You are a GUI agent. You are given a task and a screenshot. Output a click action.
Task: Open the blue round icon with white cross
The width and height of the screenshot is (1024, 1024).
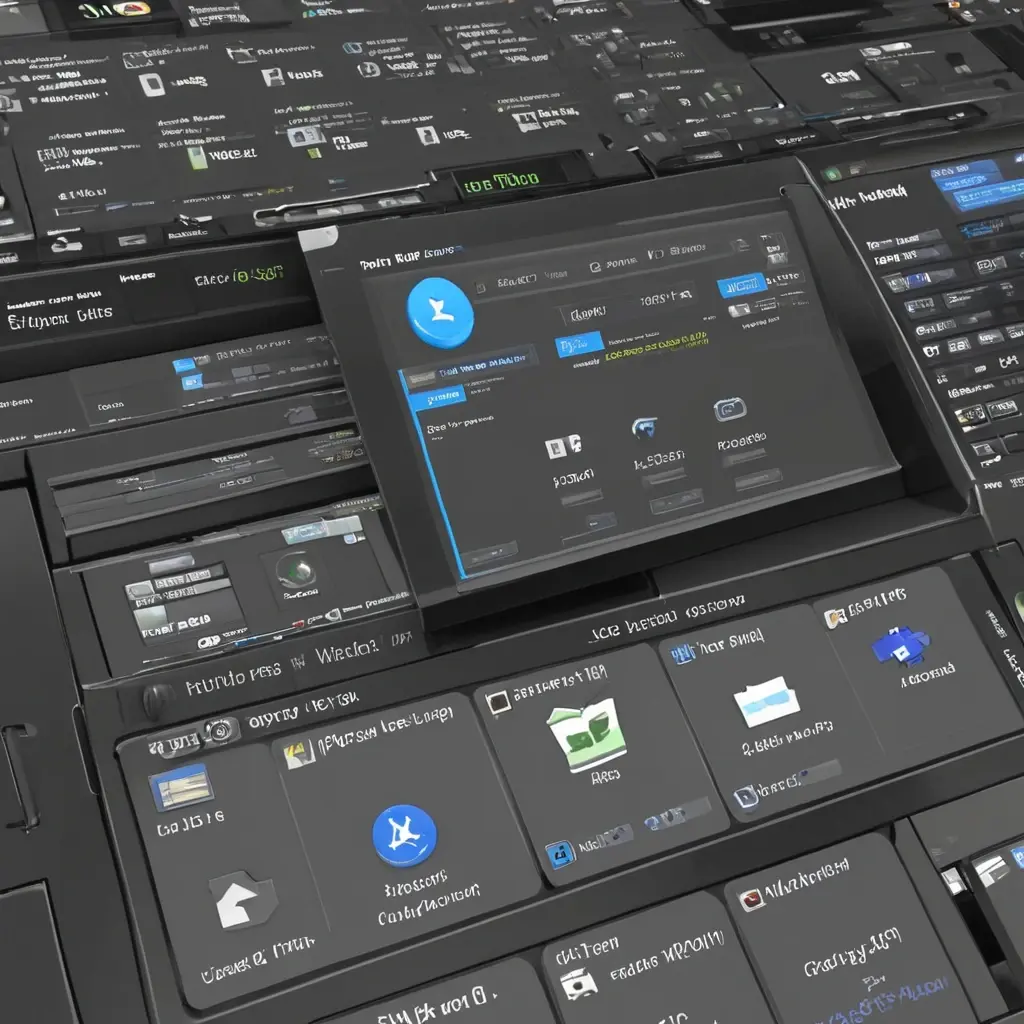coord(404,835)
